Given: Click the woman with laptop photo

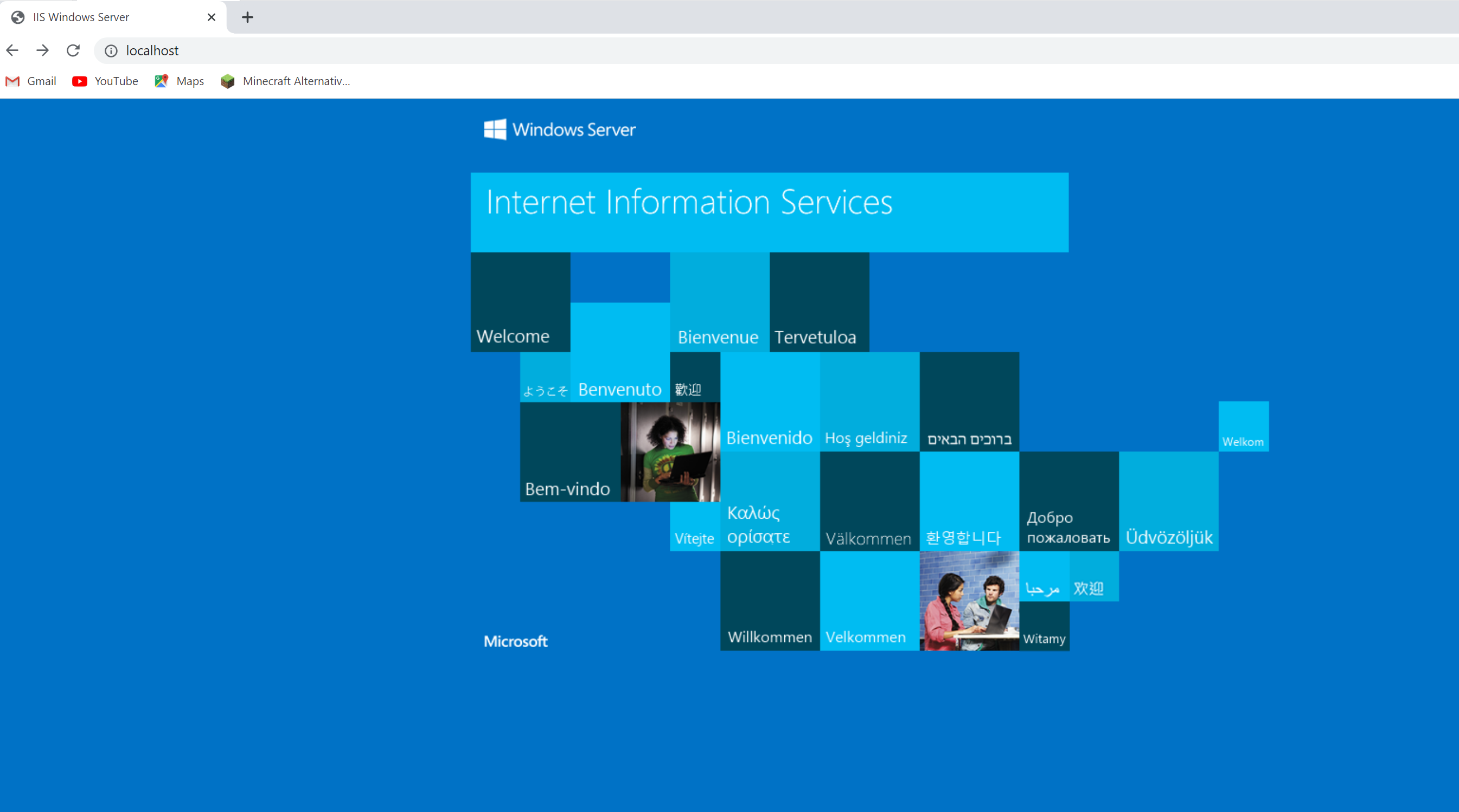Looking at the screenshot, I should (670, 452).
